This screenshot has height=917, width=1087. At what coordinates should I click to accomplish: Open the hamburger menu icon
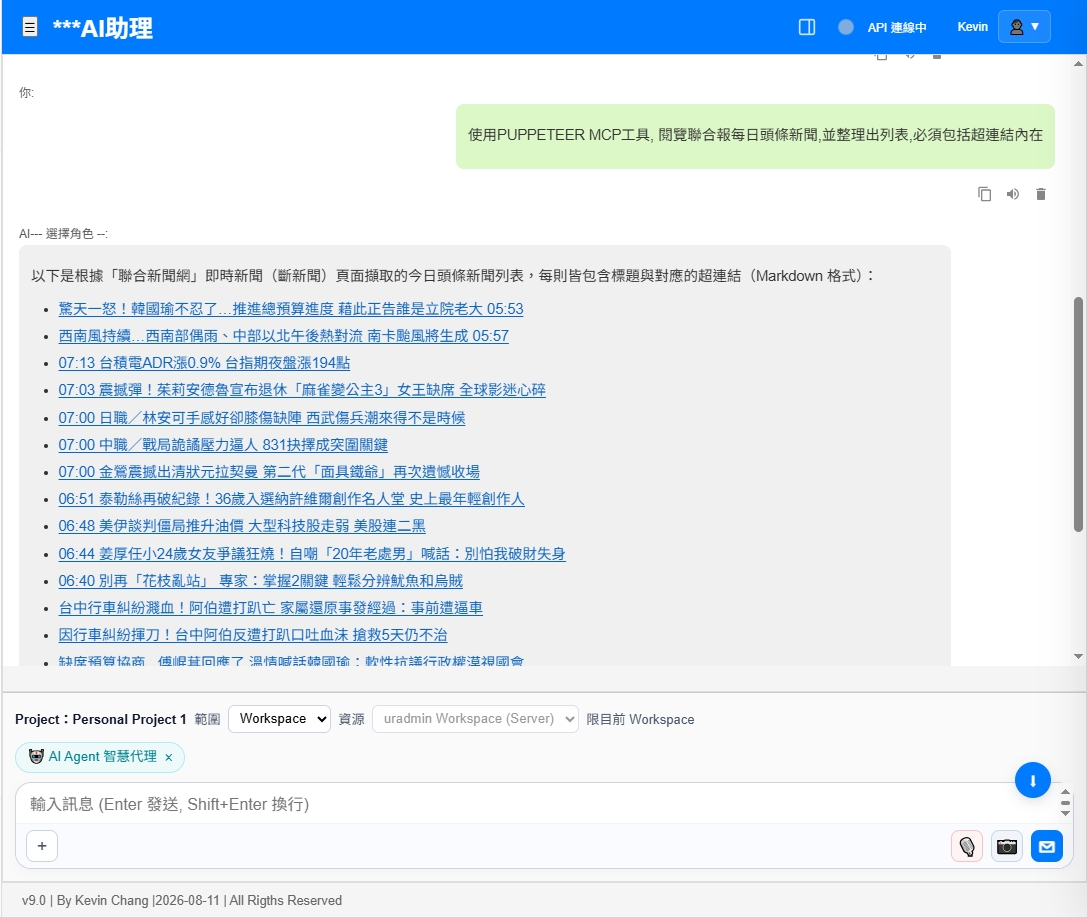click(30, 27)
